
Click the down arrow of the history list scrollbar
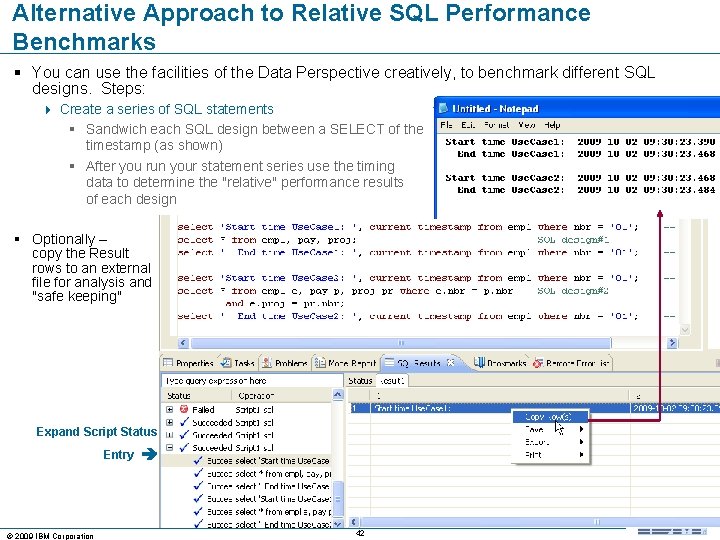point(338,523)
